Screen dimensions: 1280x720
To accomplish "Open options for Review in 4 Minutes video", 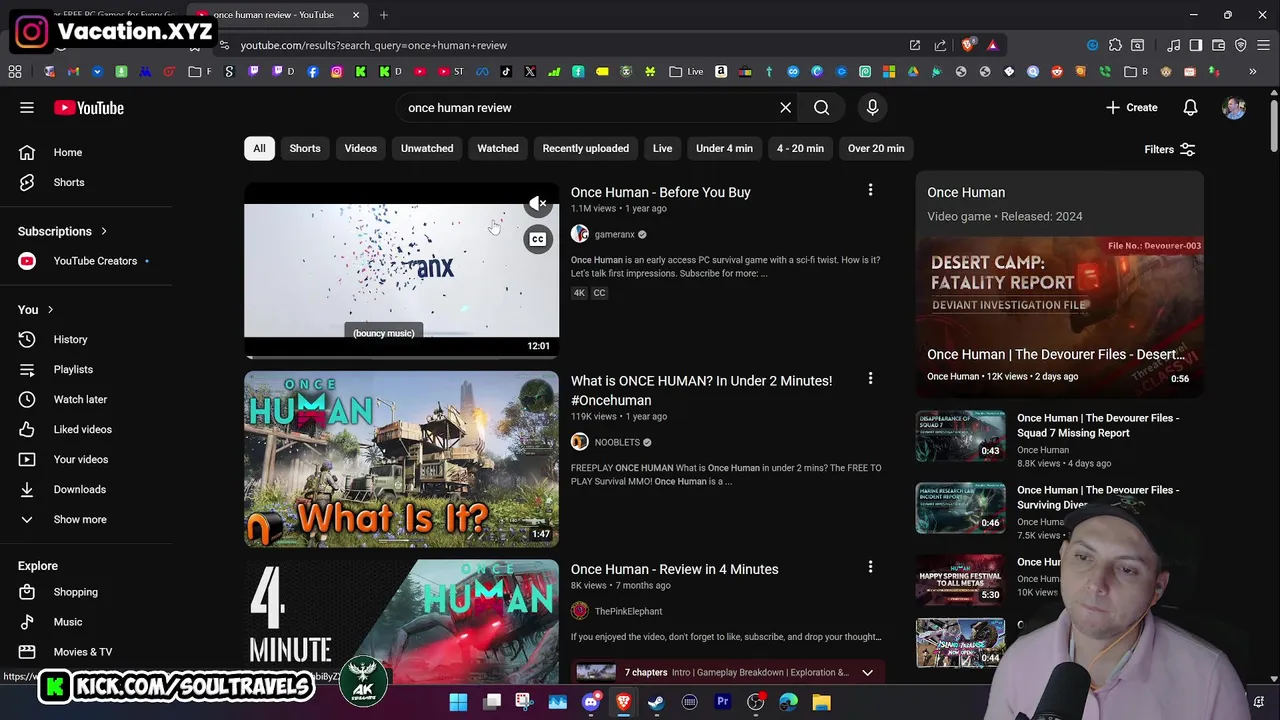I will coord(870,567).
